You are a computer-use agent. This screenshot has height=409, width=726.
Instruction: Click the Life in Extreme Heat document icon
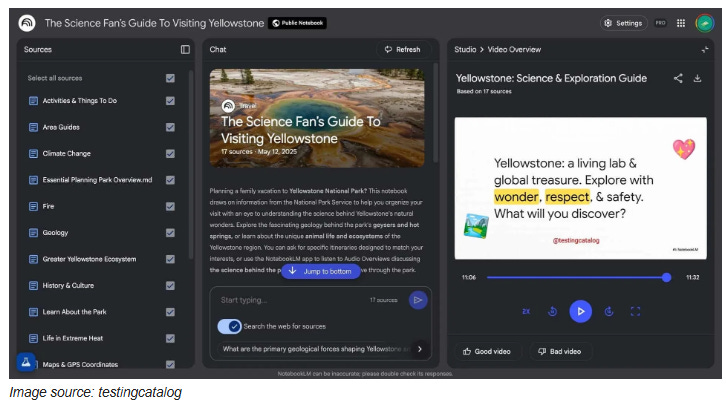point(33,338)
